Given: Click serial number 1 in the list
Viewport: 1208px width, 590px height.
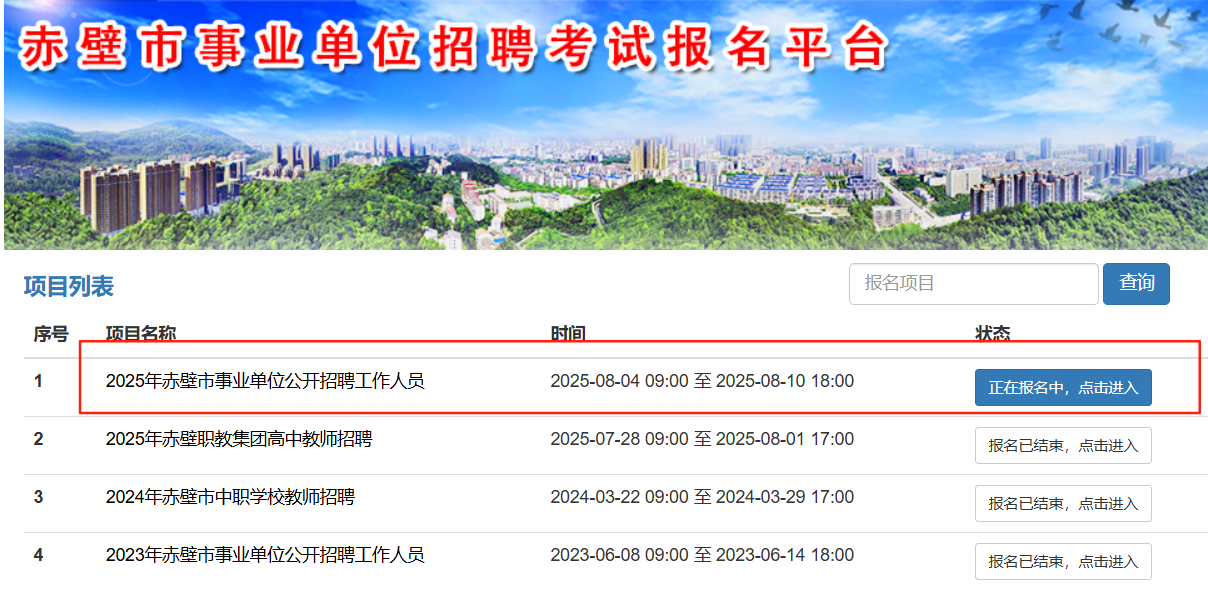Looking at the screenshot, I should 39,381.
